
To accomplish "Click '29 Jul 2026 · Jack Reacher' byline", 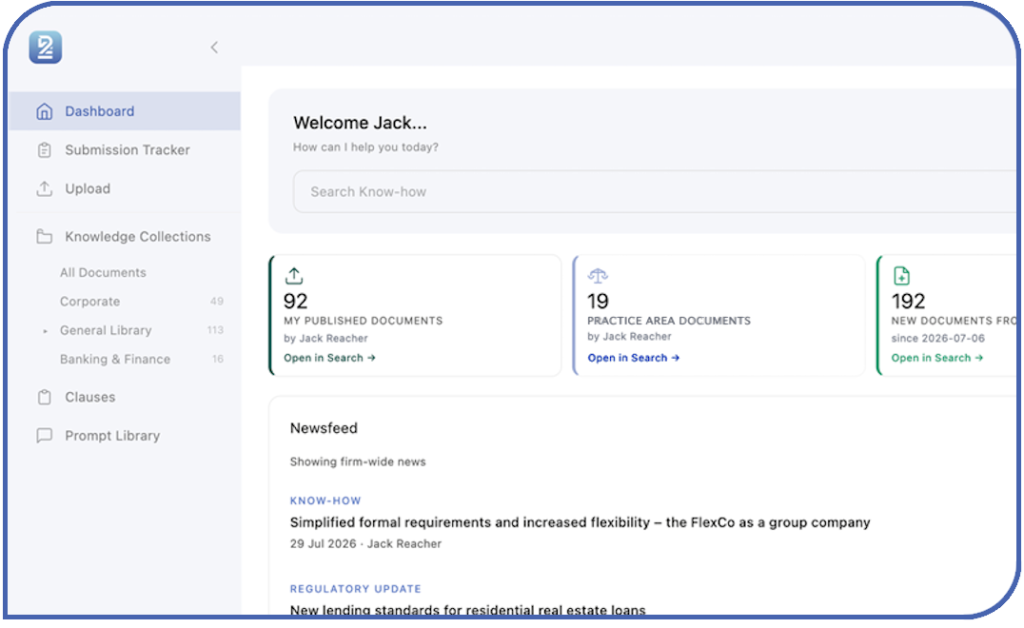I will 366,544.
